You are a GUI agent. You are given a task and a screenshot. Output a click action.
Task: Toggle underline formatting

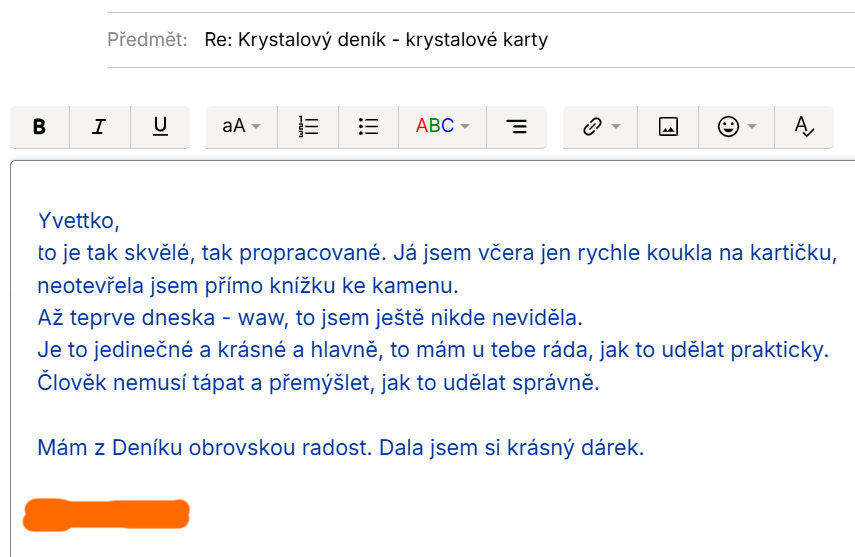click(160, 127)
